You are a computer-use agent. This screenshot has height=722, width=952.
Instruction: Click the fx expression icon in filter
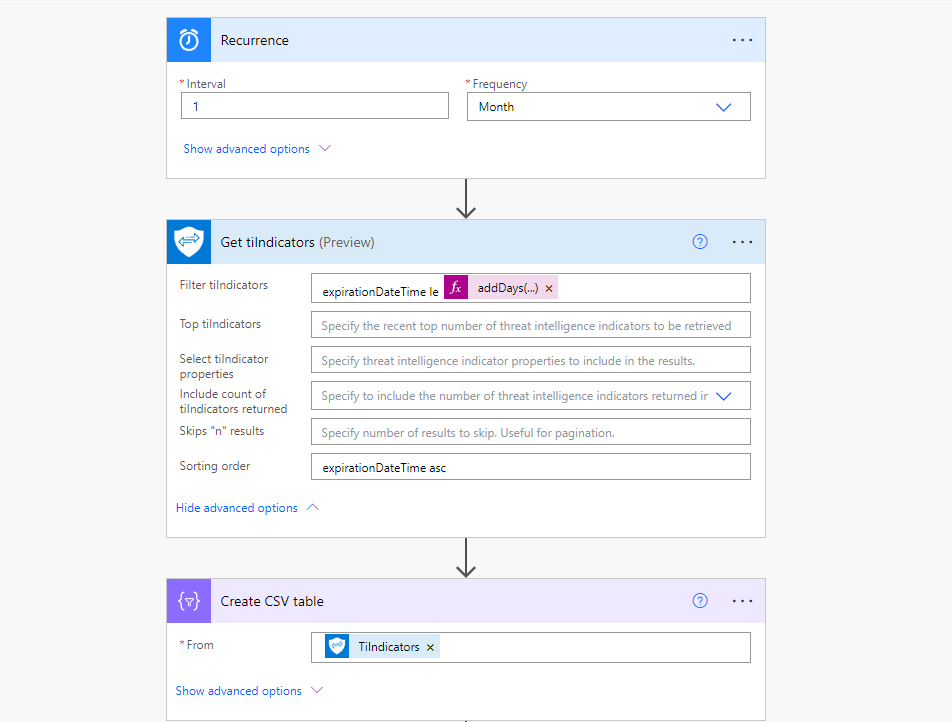[x=456, y=288]
